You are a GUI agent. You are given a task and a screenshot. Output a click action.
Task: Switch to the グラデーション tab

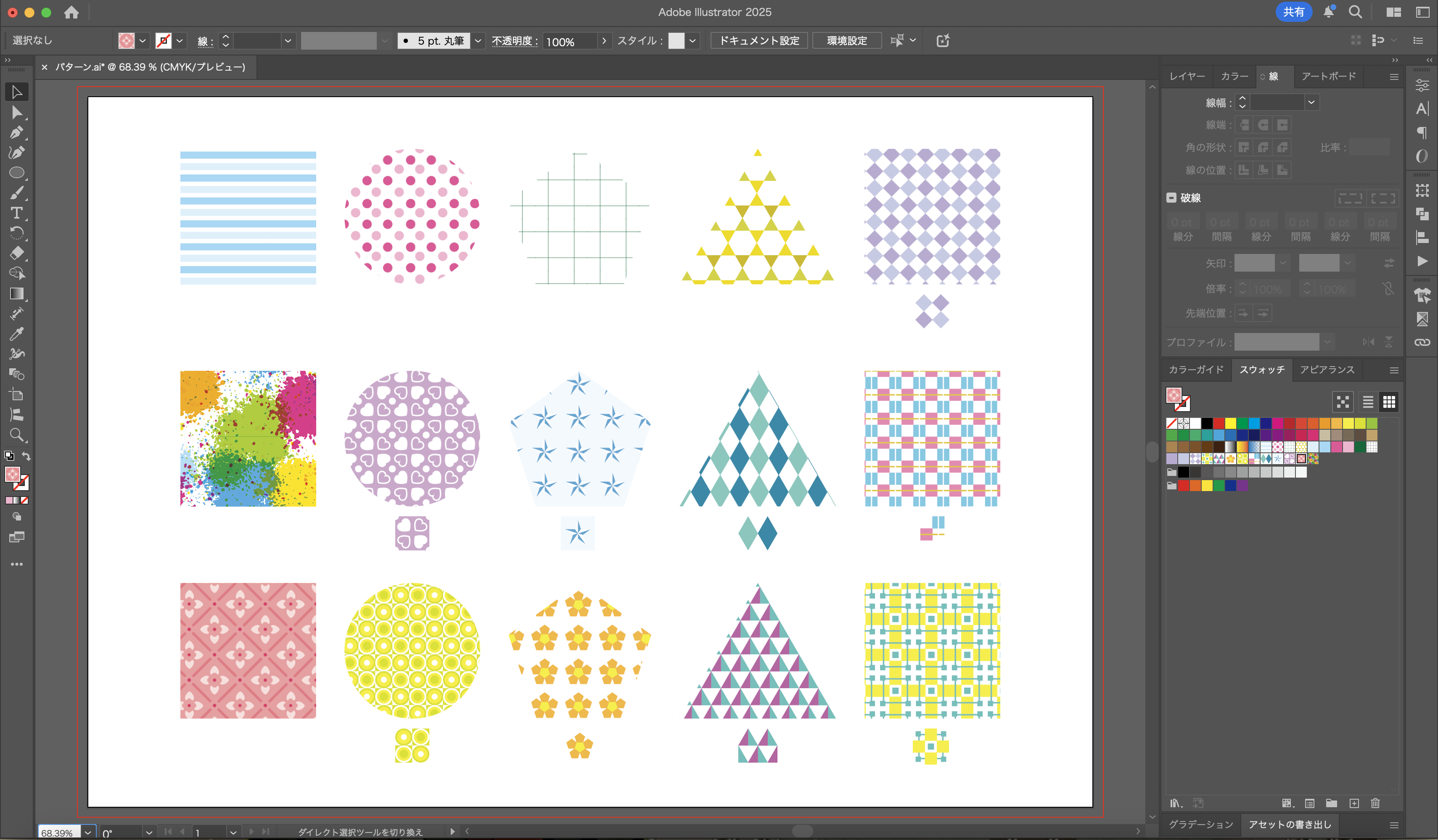[x=1200, y=824]
